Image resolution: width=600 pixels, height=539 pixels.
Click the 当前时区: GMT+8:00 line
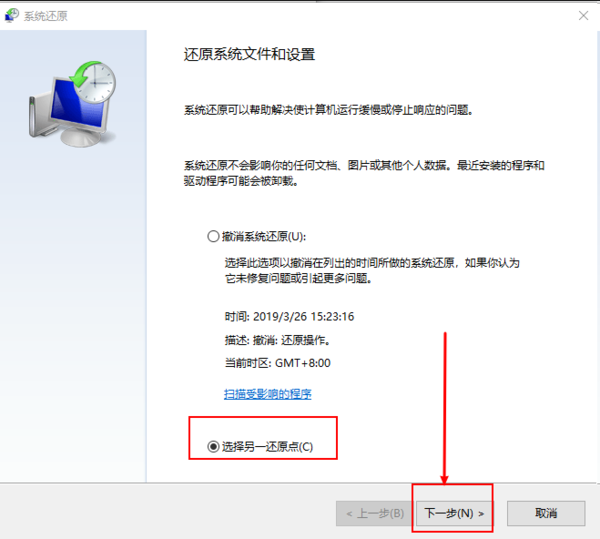click(277, 363)
